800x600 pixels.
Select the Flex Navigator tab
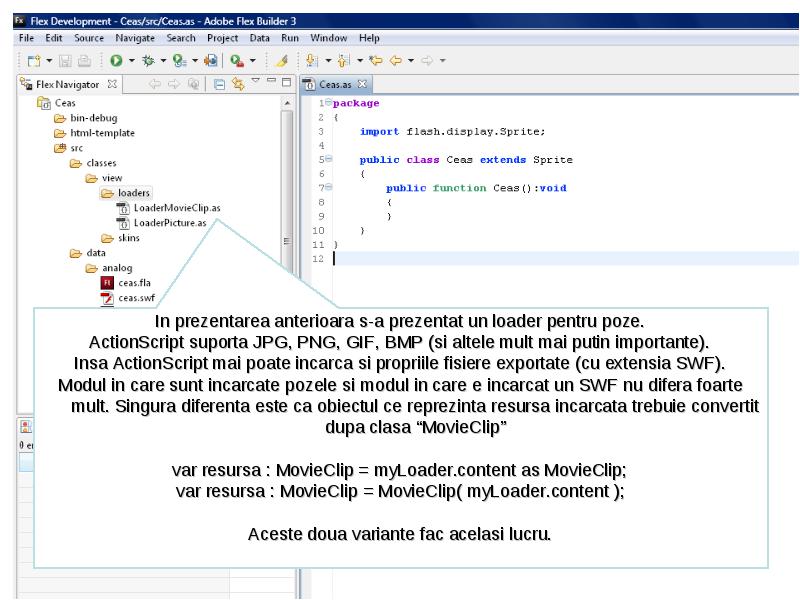pyautogui.click(x=67, y=84)
